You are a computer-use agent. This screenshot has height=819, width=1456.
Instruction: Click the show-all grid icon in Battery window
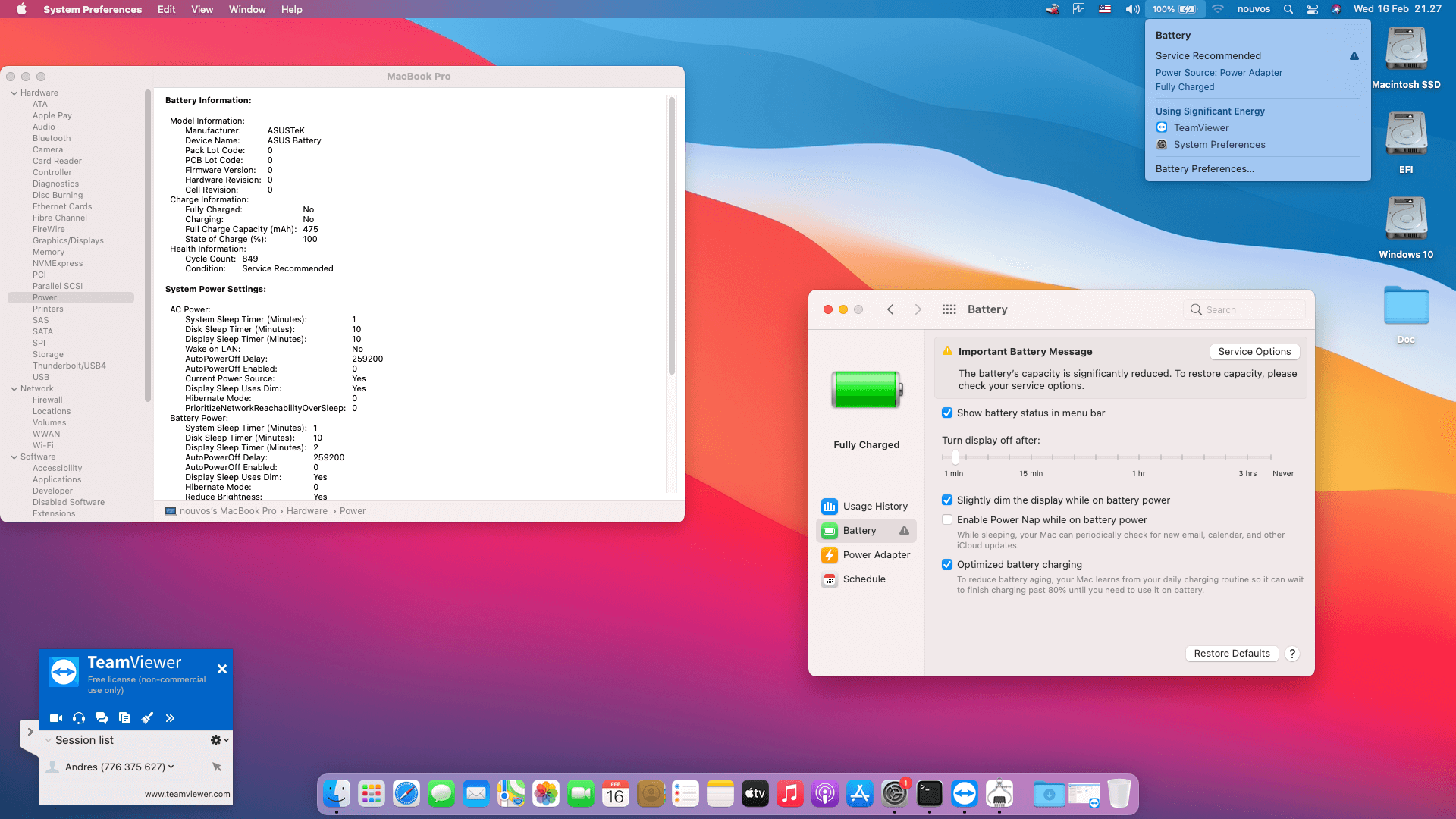(x=949, y=309)
